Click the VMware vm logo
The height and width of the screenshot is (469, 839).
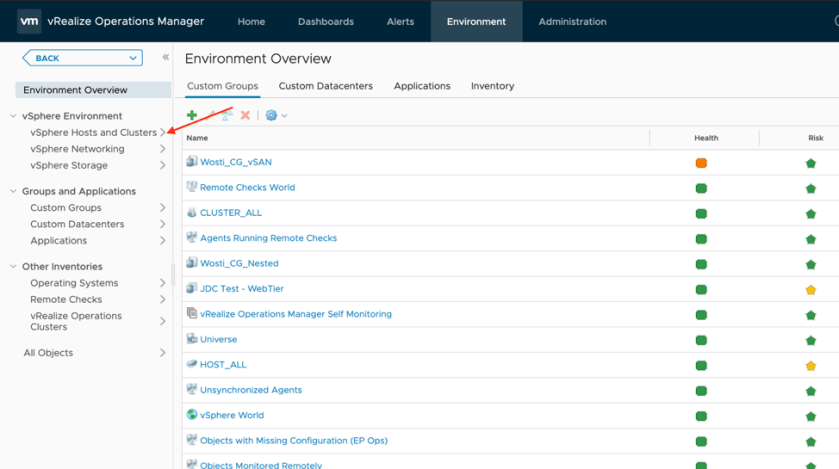30,21
